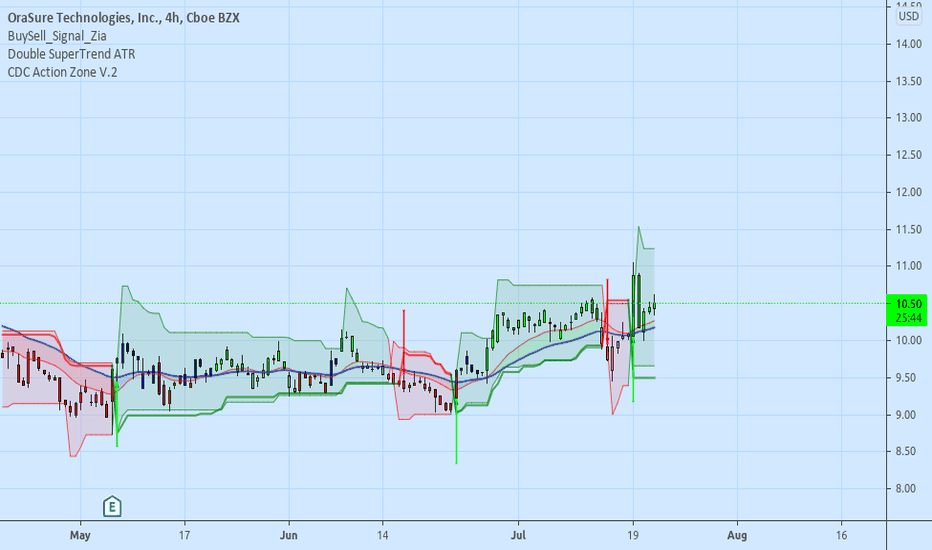Click the 13.50 price axis label
The image size is (932, 550).
pos(909,81)
